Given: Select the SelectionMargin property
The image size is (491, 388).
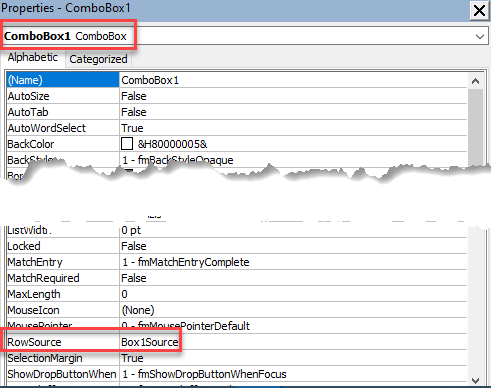Looking at the screenshot, I should tap(63, 358).
